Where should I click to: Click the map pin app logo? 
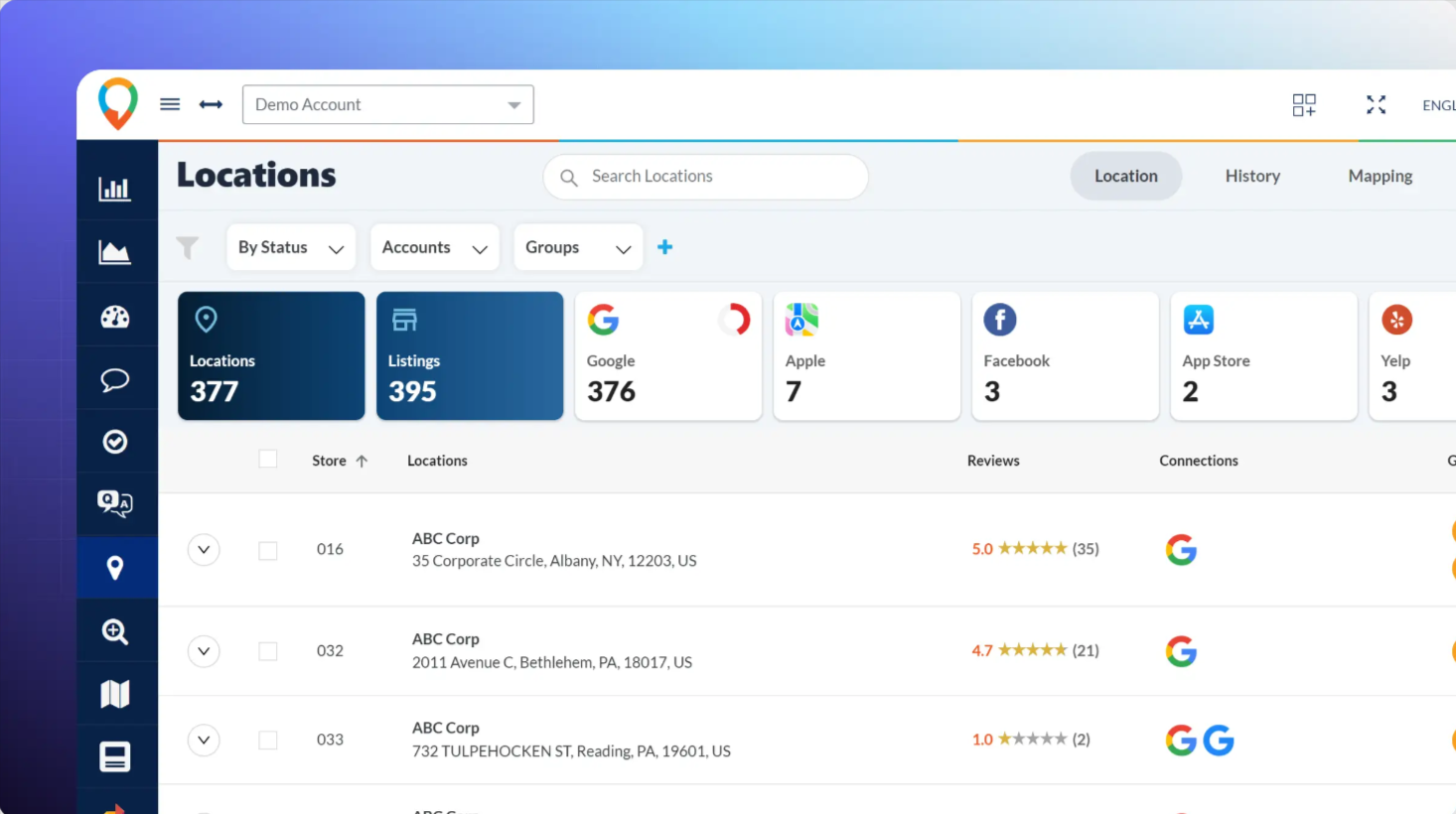coord(117,103)
